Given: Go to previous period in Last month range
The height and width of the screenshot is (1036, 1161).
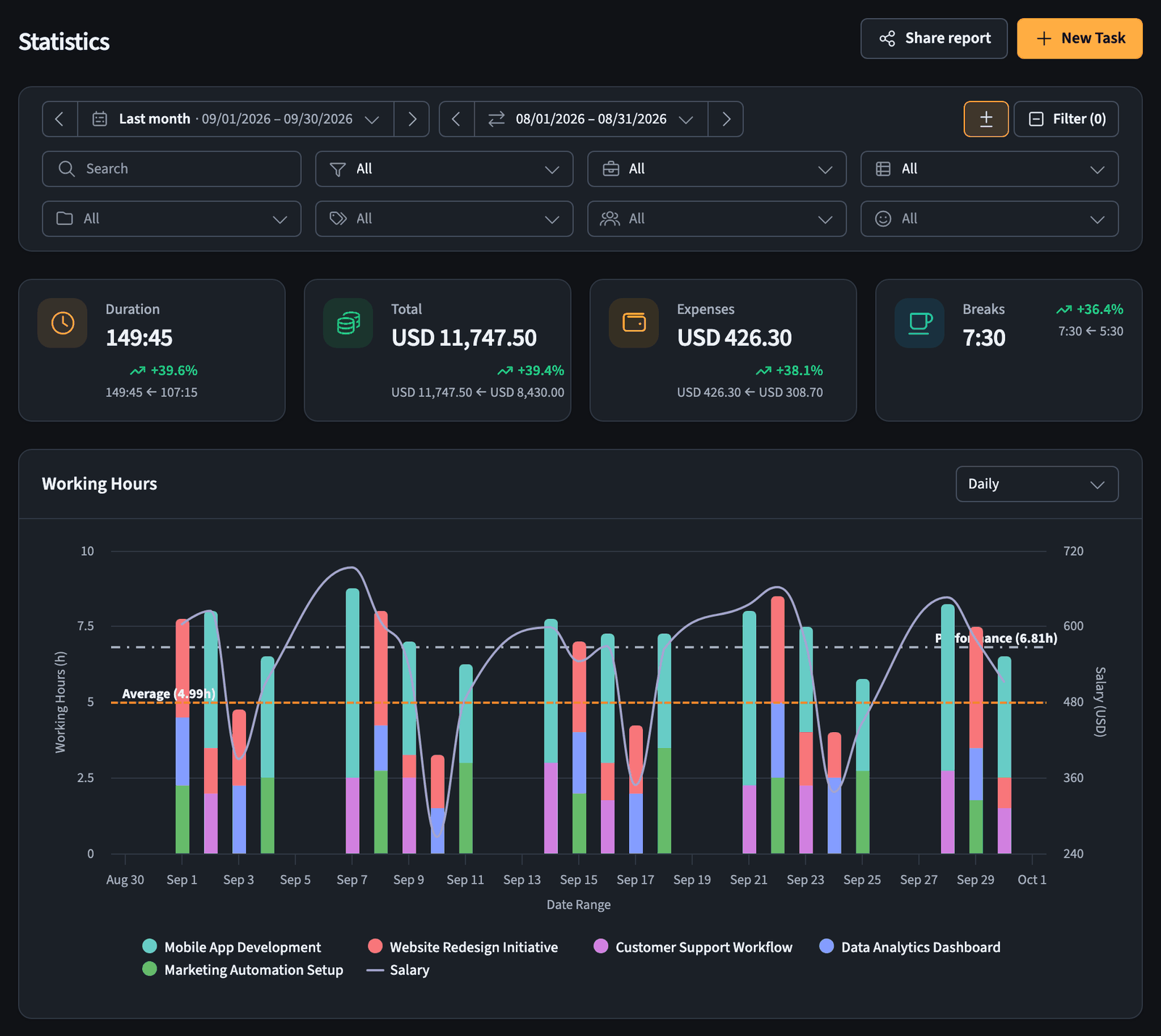Looking at the screenshot, I should click(60, 119).
